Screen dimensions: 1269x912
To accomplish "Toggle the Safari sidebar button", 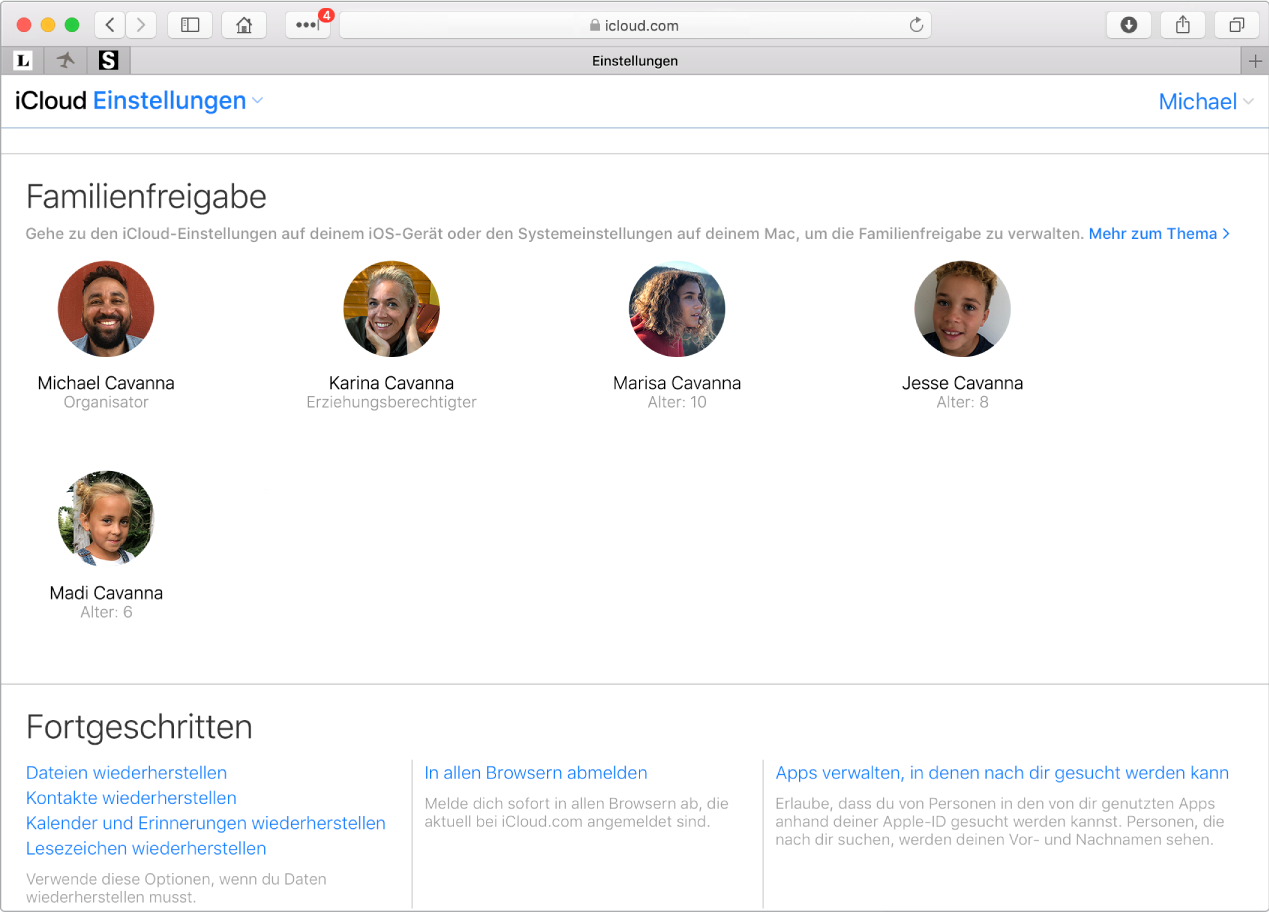I will (x=190, y=25).
